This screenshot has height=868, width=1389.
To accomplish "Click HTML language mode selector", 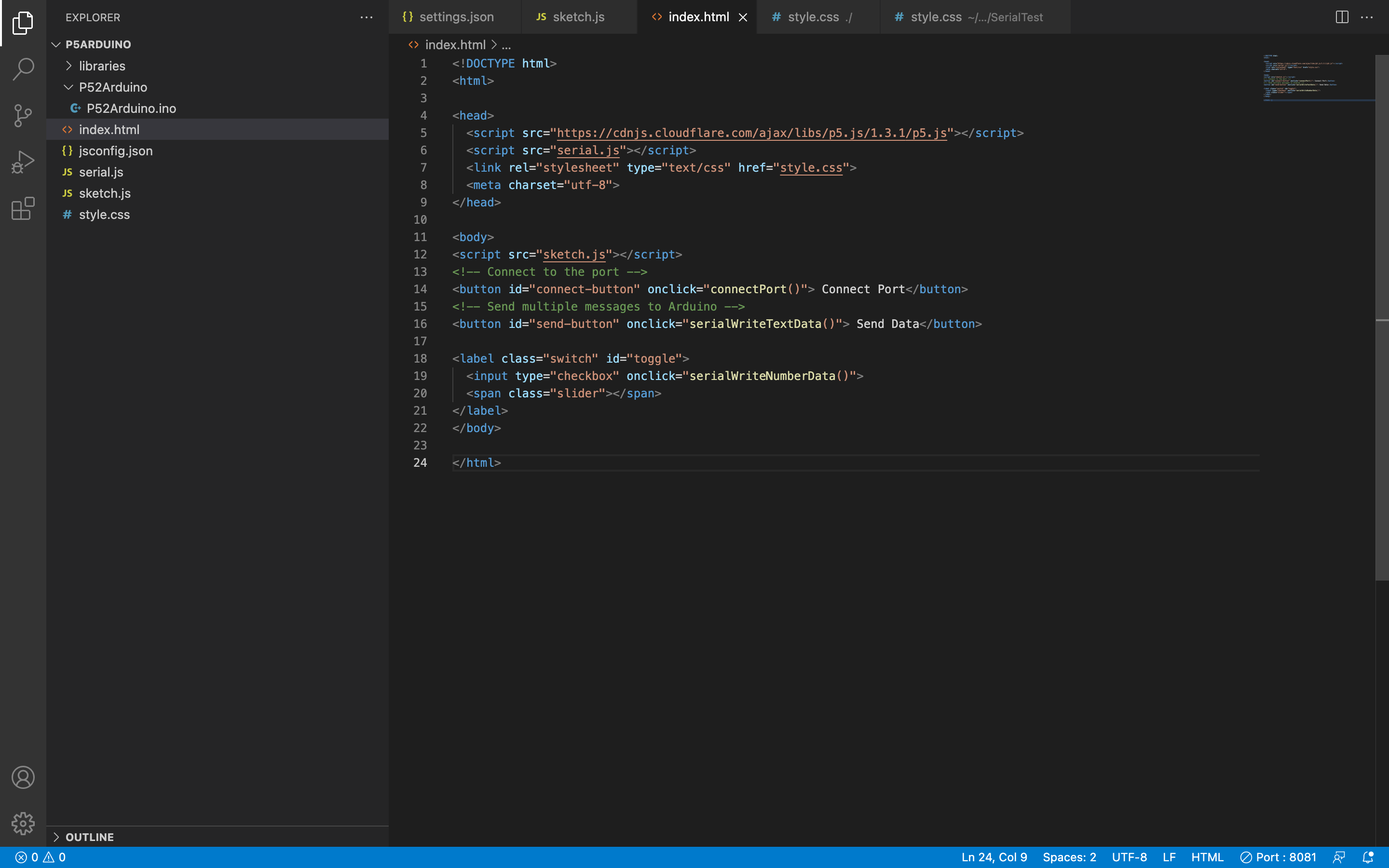I will 1207,857.
